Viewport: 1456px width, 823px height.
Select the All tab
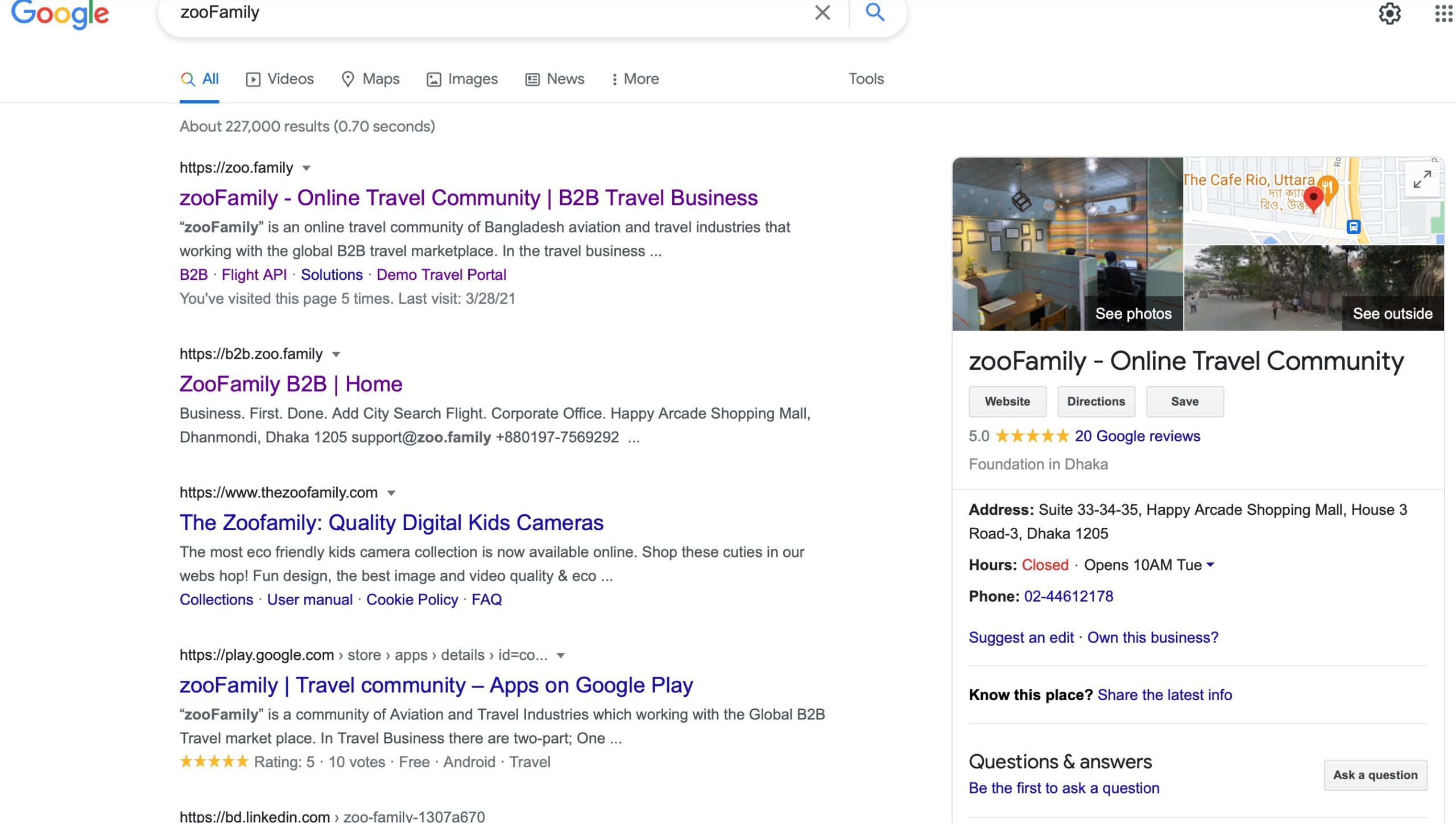(x=200, y=79)
